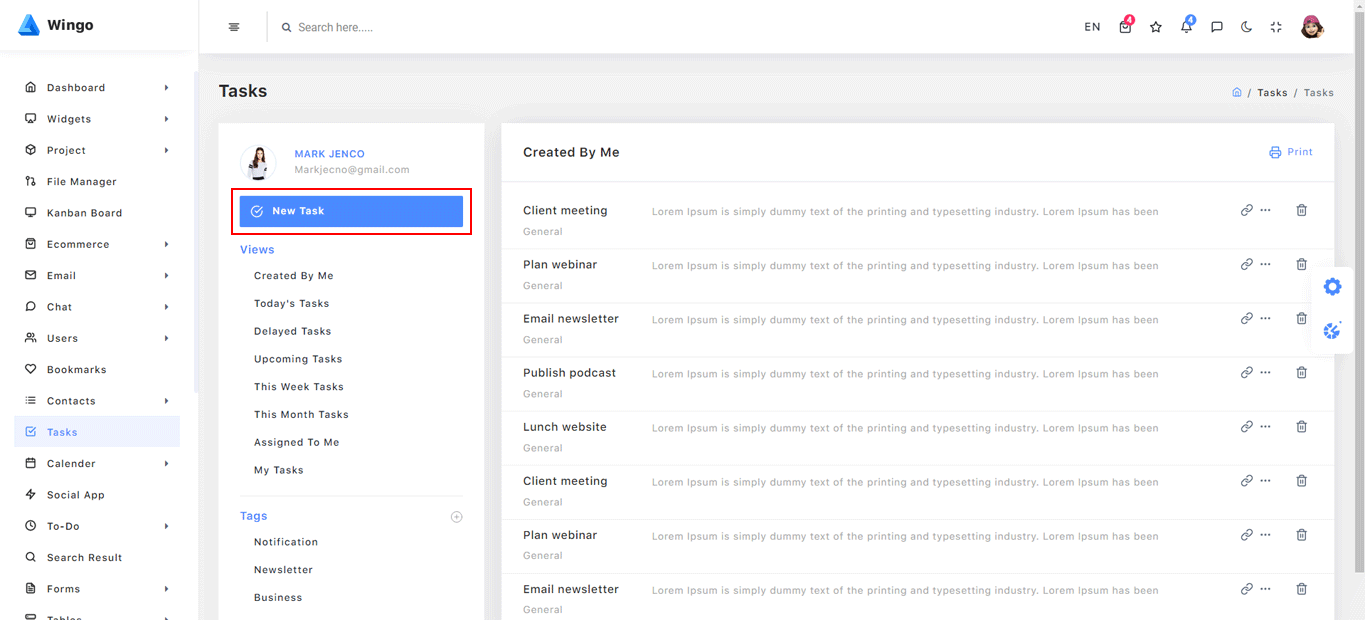Click the Search here input field
Screen dimensions: 1366x620
400,27
